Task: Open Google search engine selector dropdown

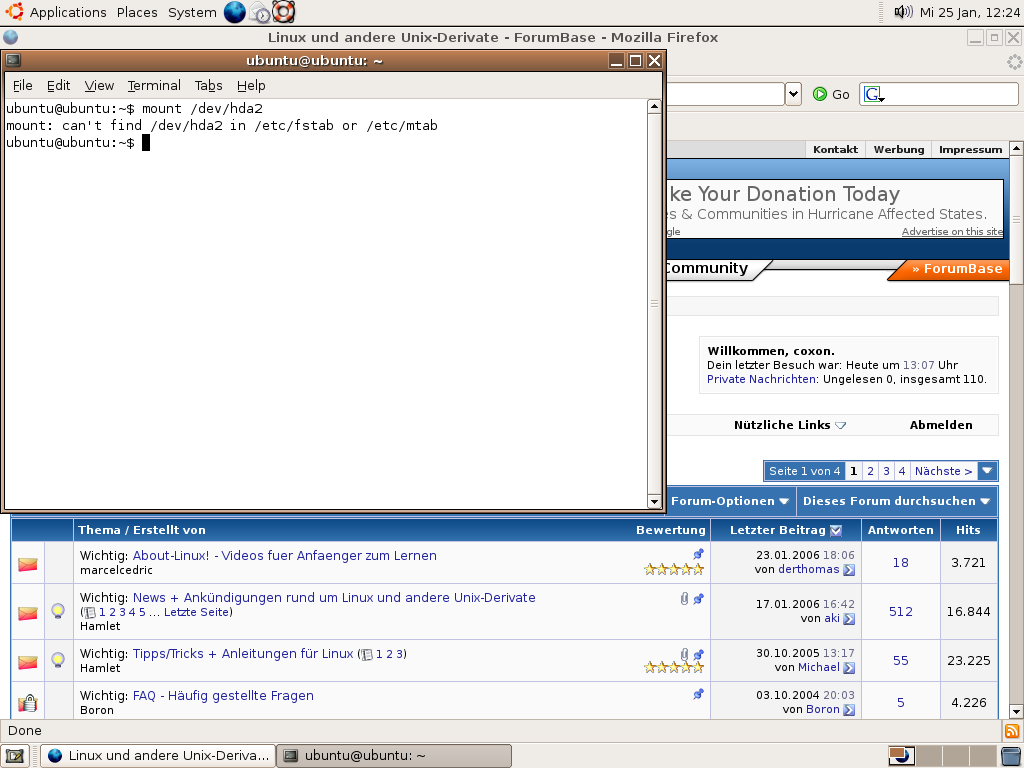Action: pyautogui.click(x=874, y=95)
